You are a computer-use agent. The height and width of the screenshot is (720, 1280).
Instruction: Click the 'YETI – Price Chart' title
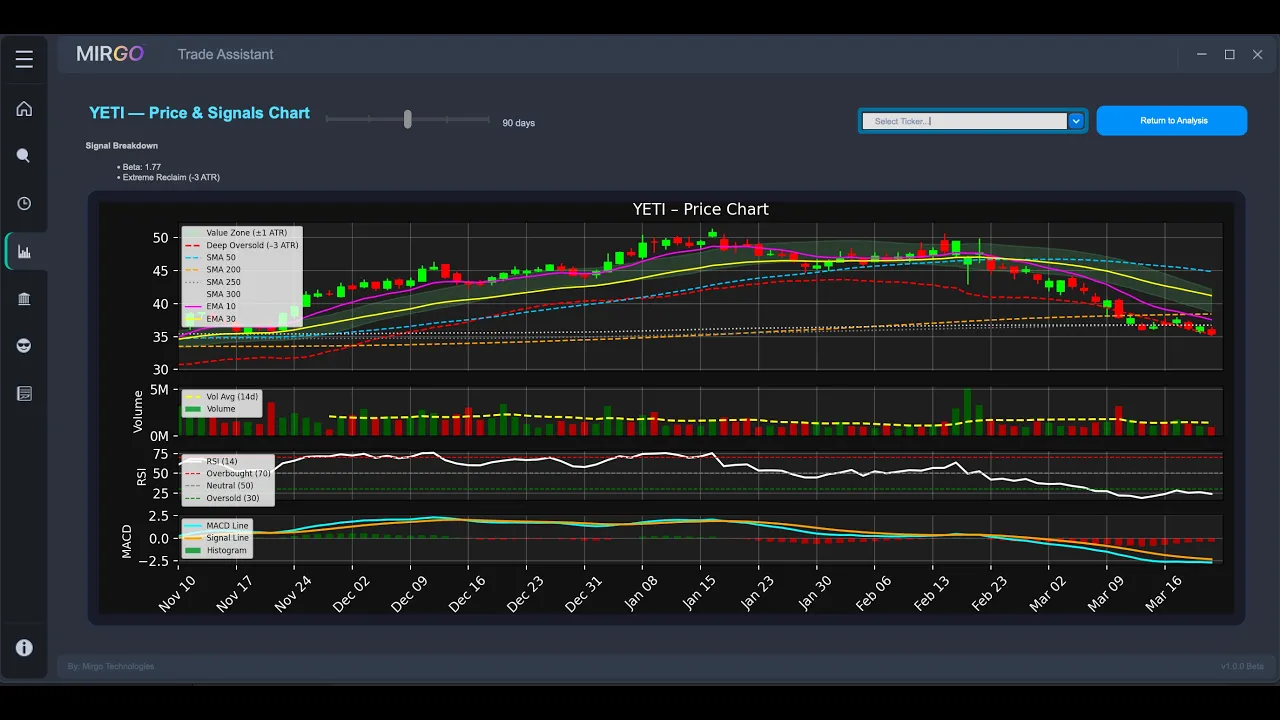point(700,209)
